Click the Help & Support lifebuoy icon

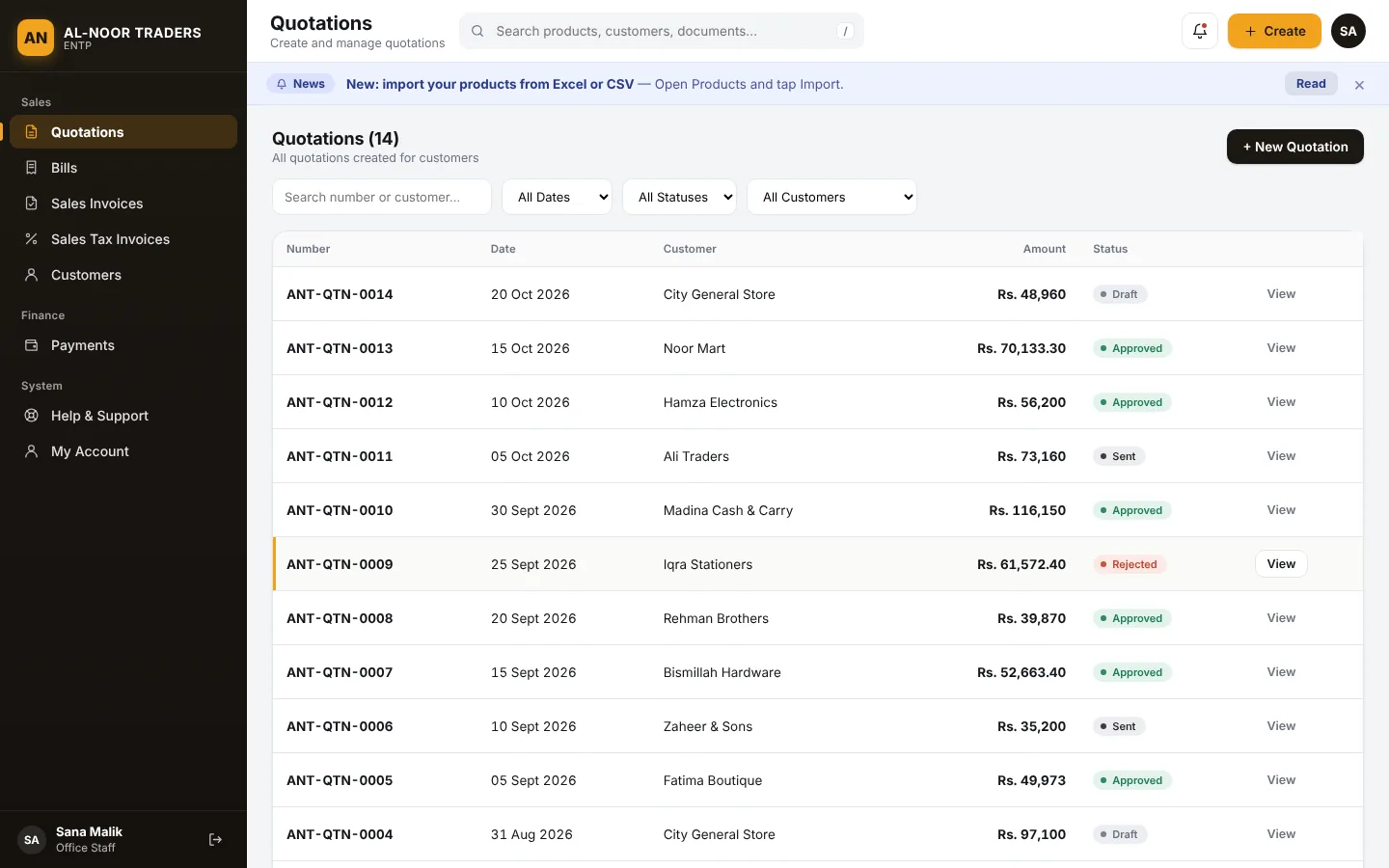pos(31,416)
